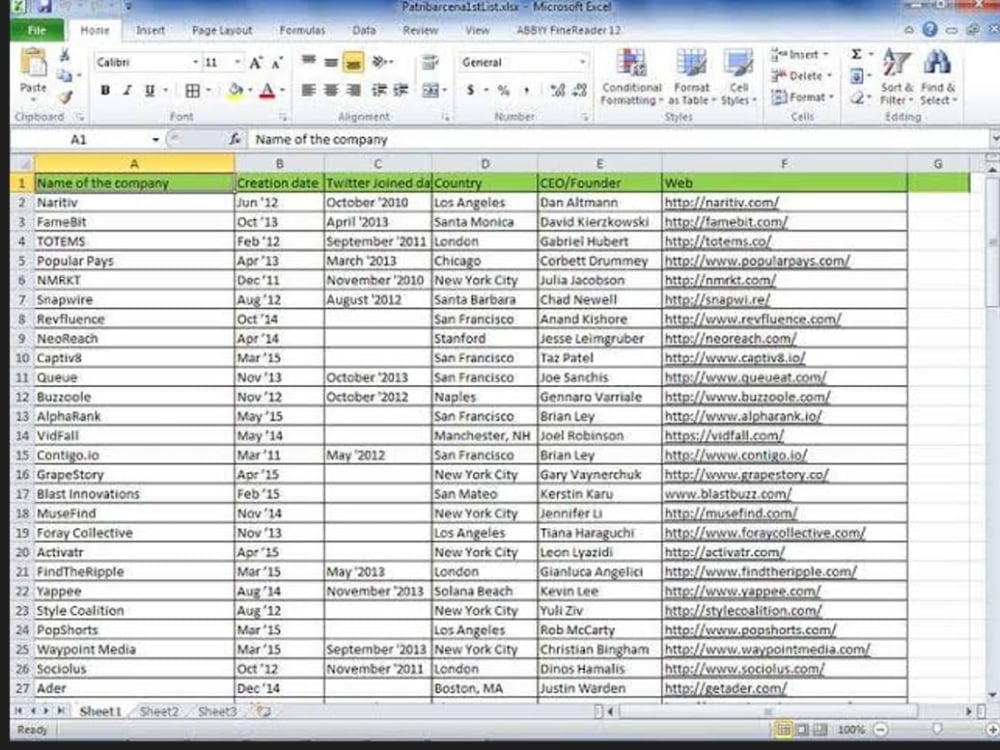The image size is (1000, 750).
Task: Select Top Align in Alignment group
Action: [309, 61]
